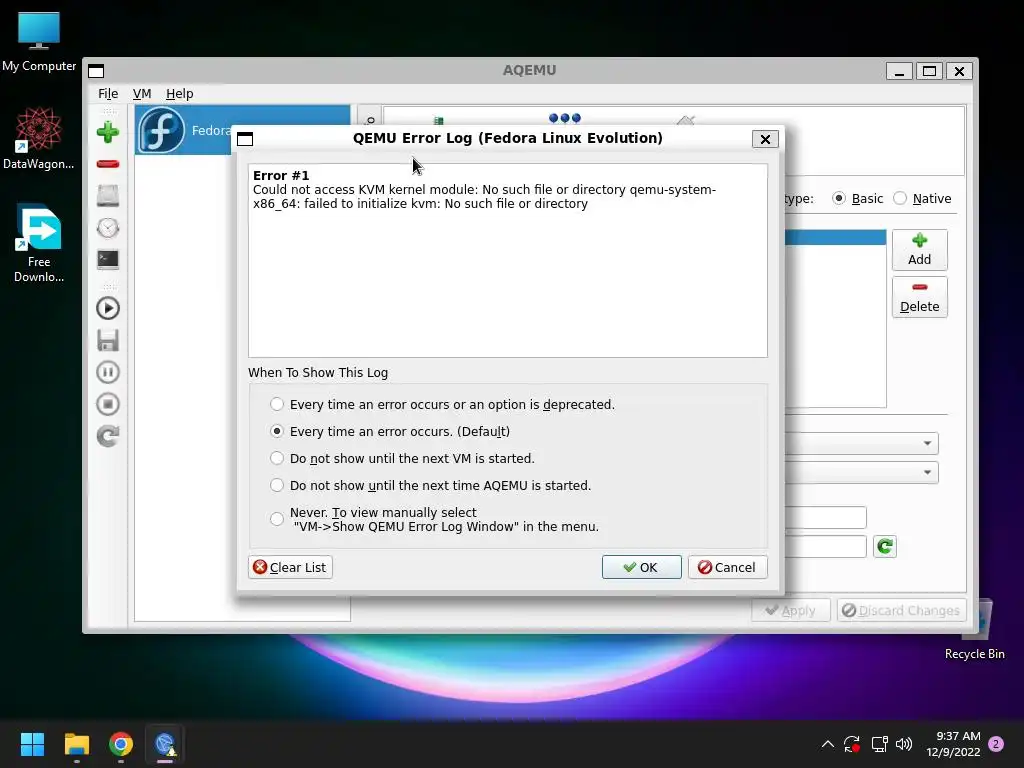Click the clock snapshot icon in AQEMU sidebar
This screenshot has height=768, width=1024.
108,228
